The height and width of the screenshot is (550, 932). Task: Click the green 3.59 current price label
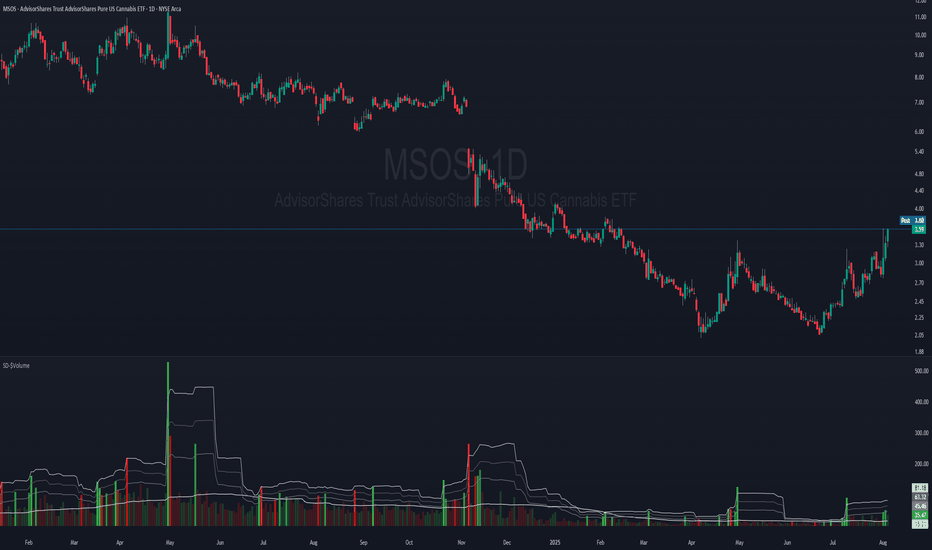click(919, 229)
